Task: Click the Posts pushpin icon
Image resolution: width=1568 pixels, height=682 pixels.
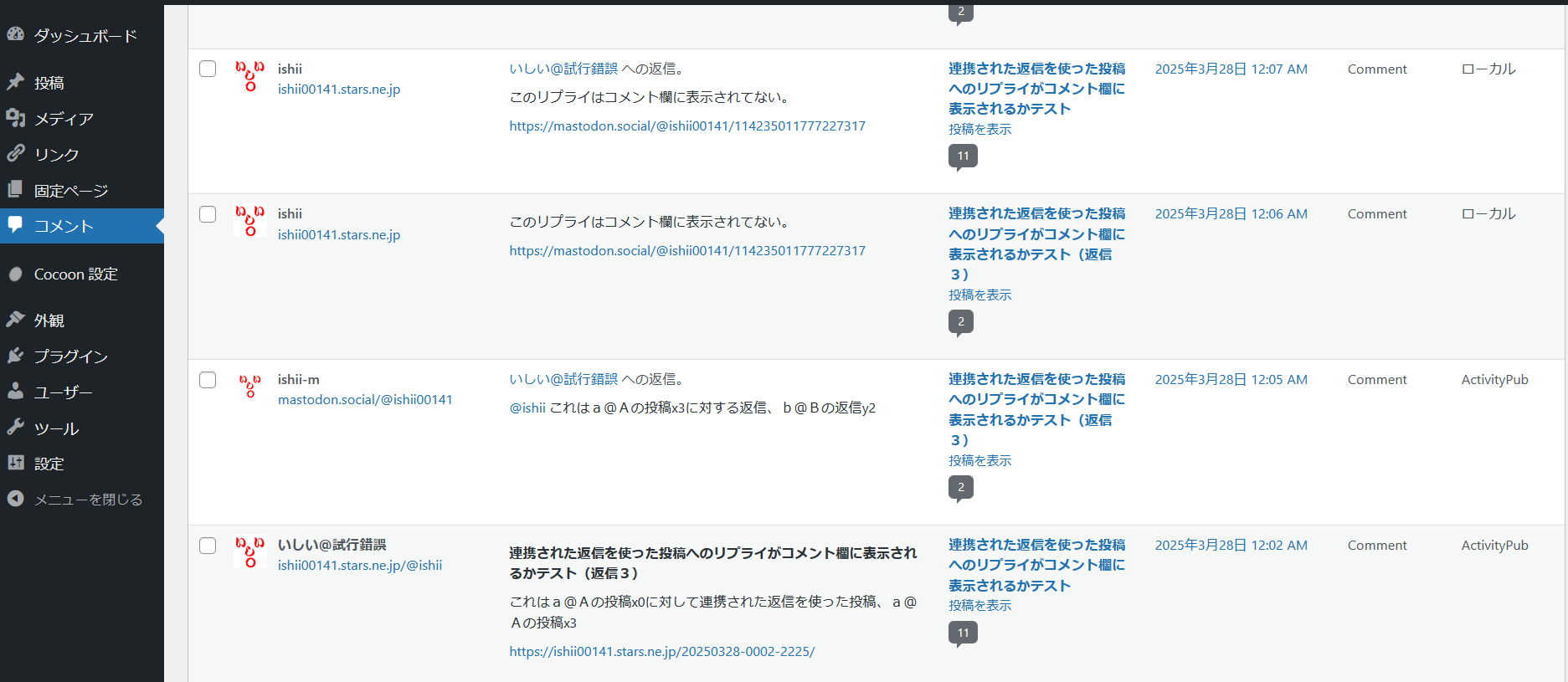Action: pos(16,82)
